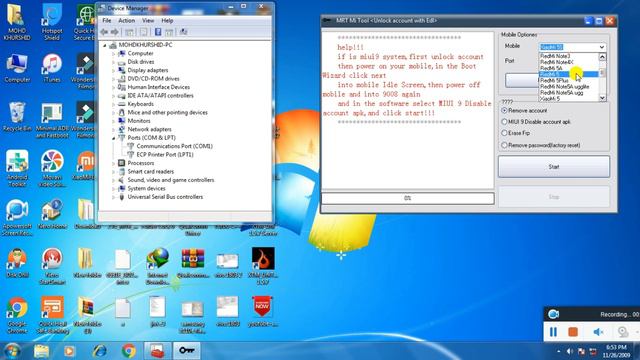The width and height of the screenshot is (640, 360).
Task: Click the red toolbox taskbar icon
Action: 158,351
